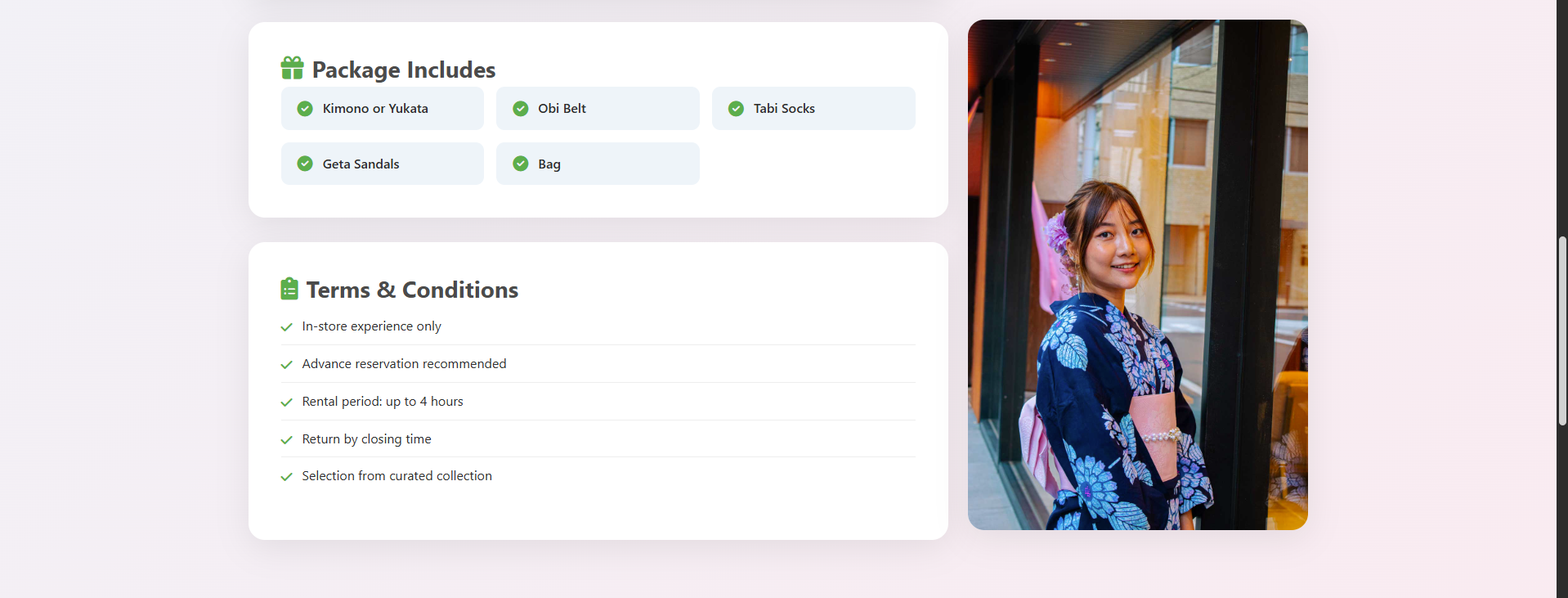Select the Obi Belt package item
This screenshot has width=1568, height=598.
pos(598,109)
